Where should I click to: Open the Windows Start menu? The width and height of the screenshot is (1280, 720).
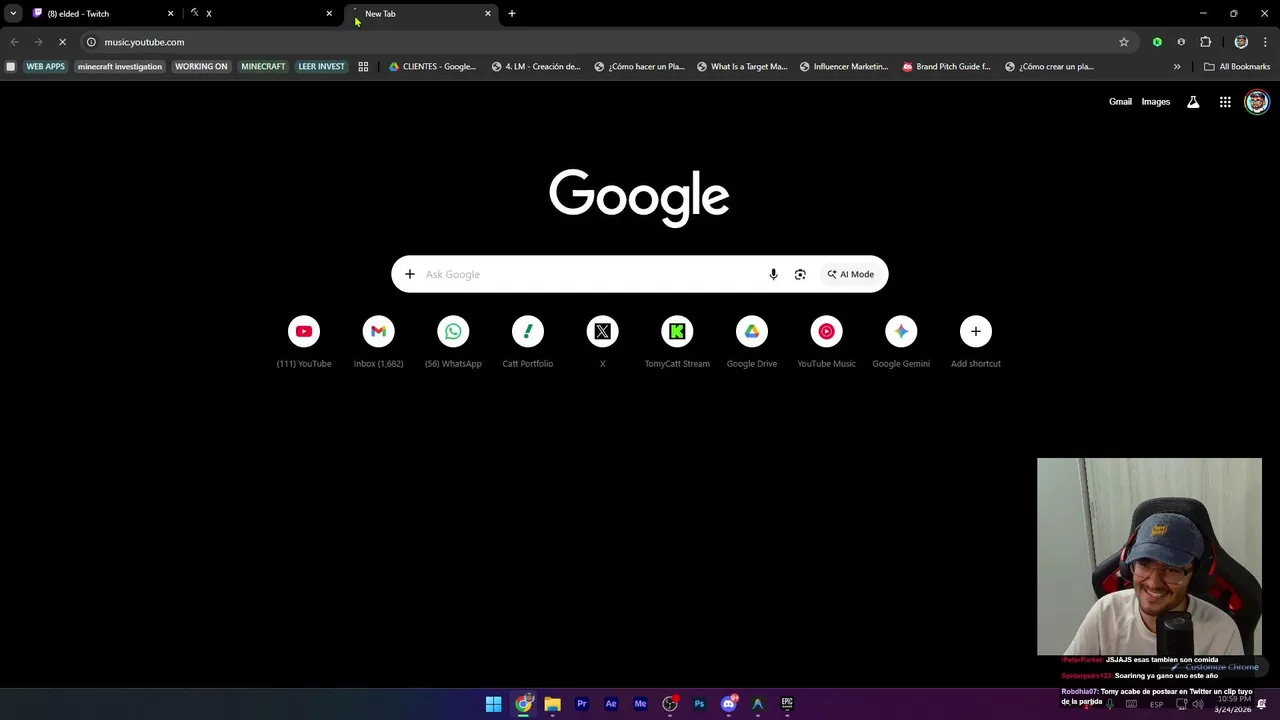pyautogui.click(x=494, y=704)
